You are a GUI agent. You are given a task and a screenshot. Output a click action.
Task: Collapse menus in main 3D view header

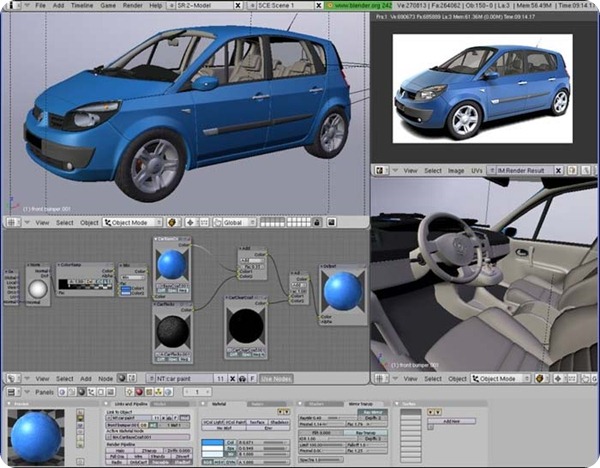click(27, 222)
